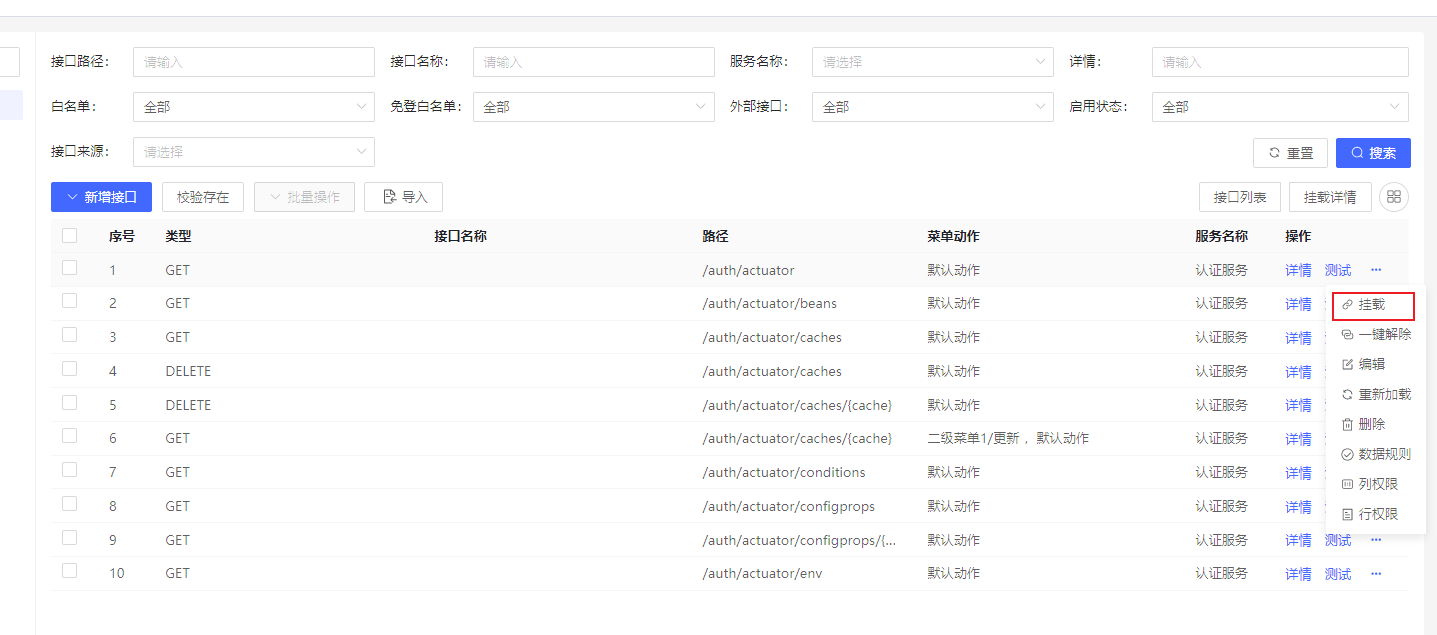
Task: Check the checkbox for row 1
Action: tap(69, 268)
